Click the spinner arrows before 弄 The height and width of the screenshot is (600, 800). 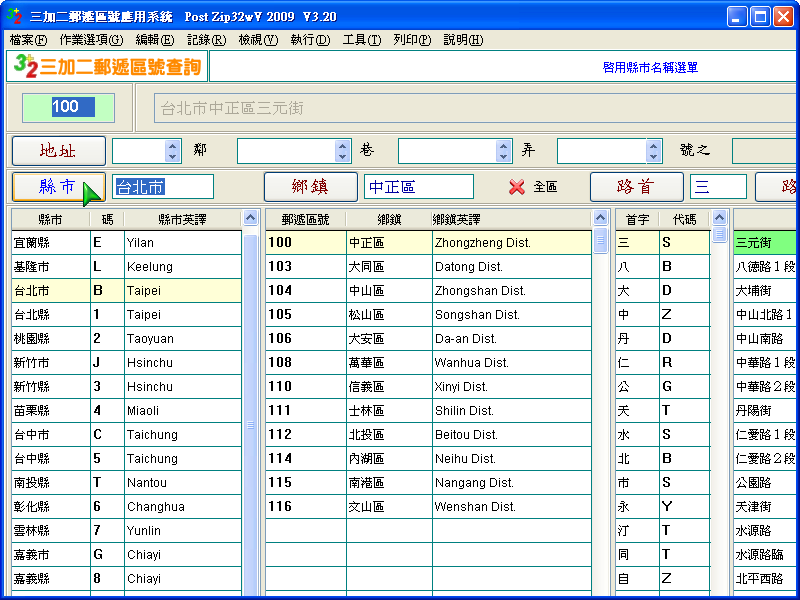tap(503, 151)
